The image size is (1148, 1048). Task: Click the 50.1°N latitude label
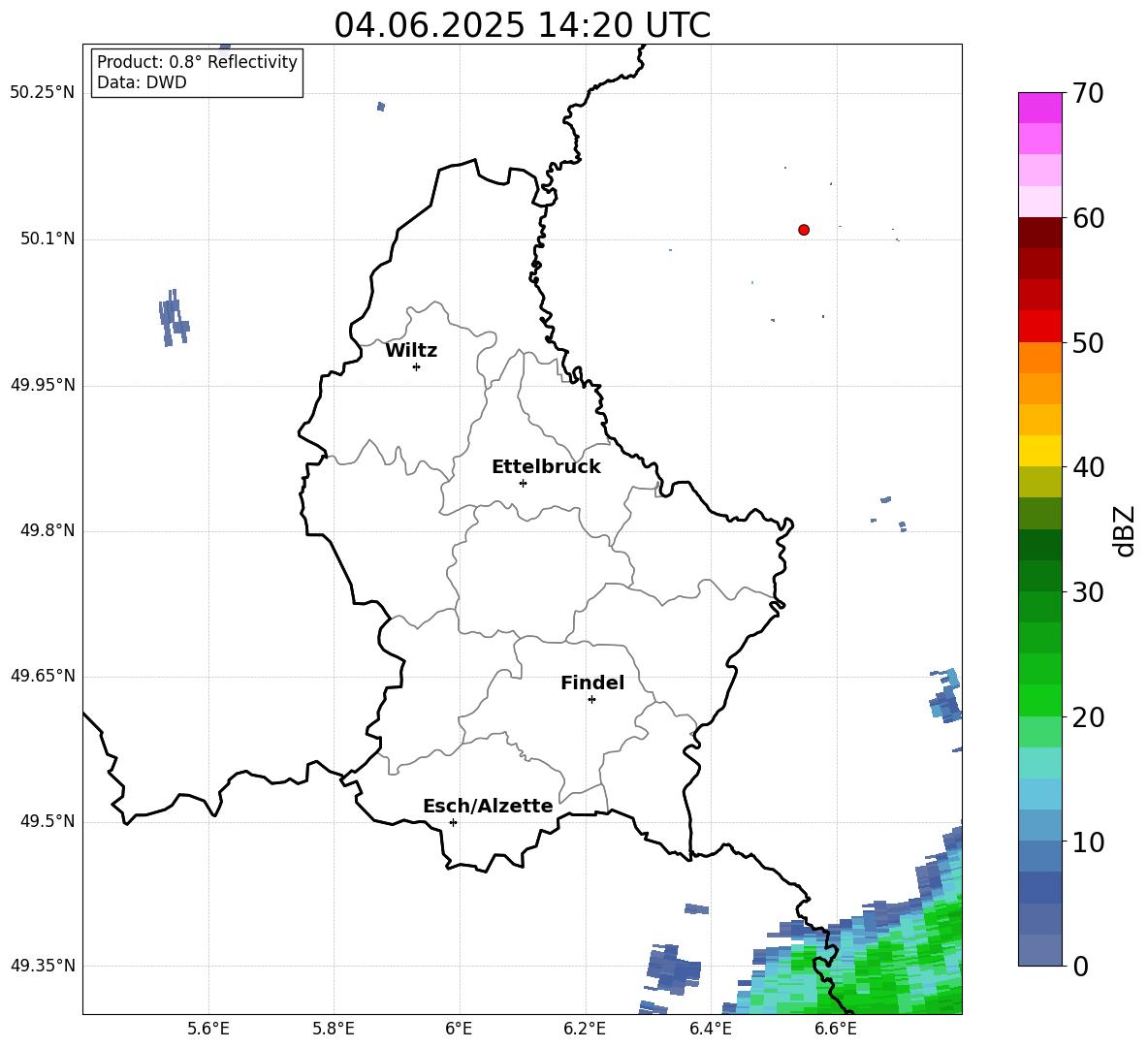pos(48,238)
